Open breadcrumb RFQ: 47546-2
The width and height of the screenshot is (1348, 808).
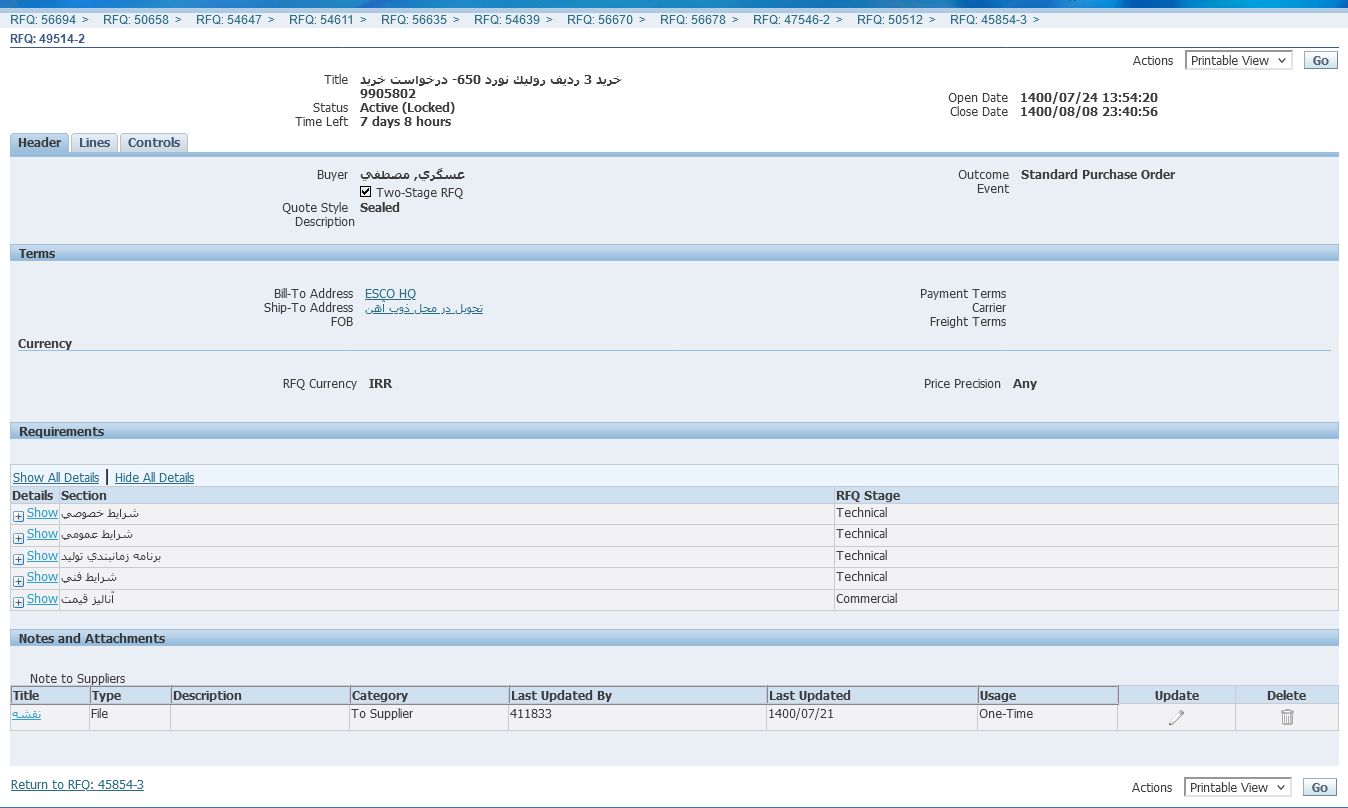(792, 19)
